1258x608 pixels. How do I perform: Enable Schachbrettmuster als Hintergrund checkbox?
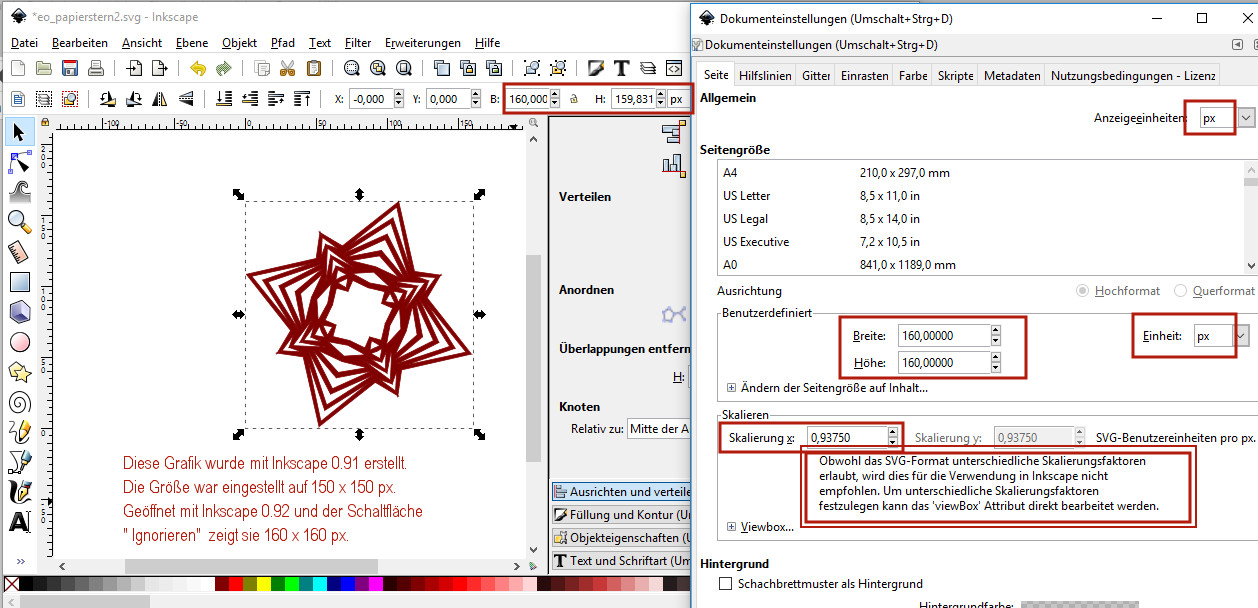point(726,583)
